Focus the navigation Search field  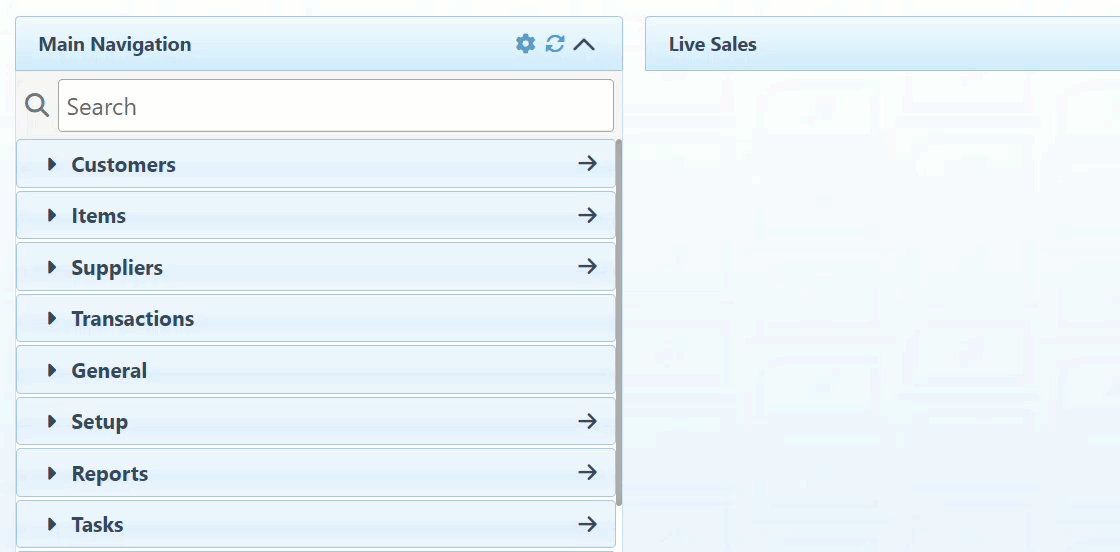(335, 106)
